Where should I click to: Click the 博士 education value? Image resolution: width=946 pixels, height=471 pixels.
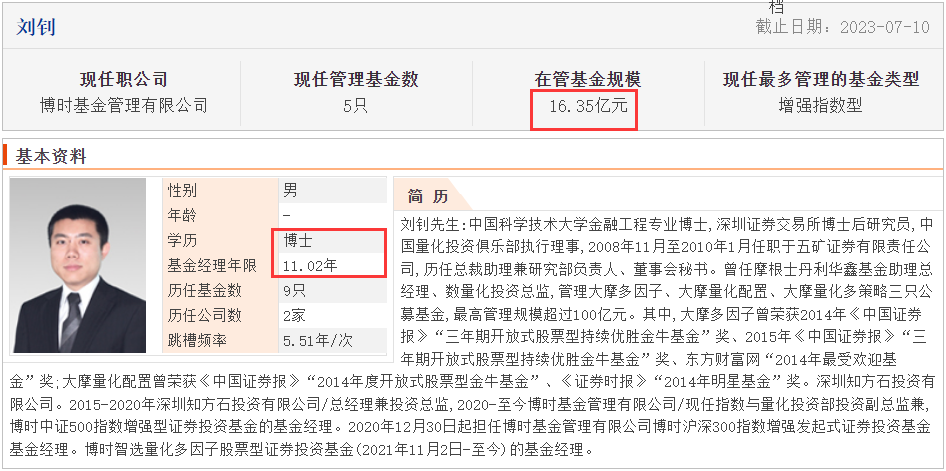tap(298, 241)
